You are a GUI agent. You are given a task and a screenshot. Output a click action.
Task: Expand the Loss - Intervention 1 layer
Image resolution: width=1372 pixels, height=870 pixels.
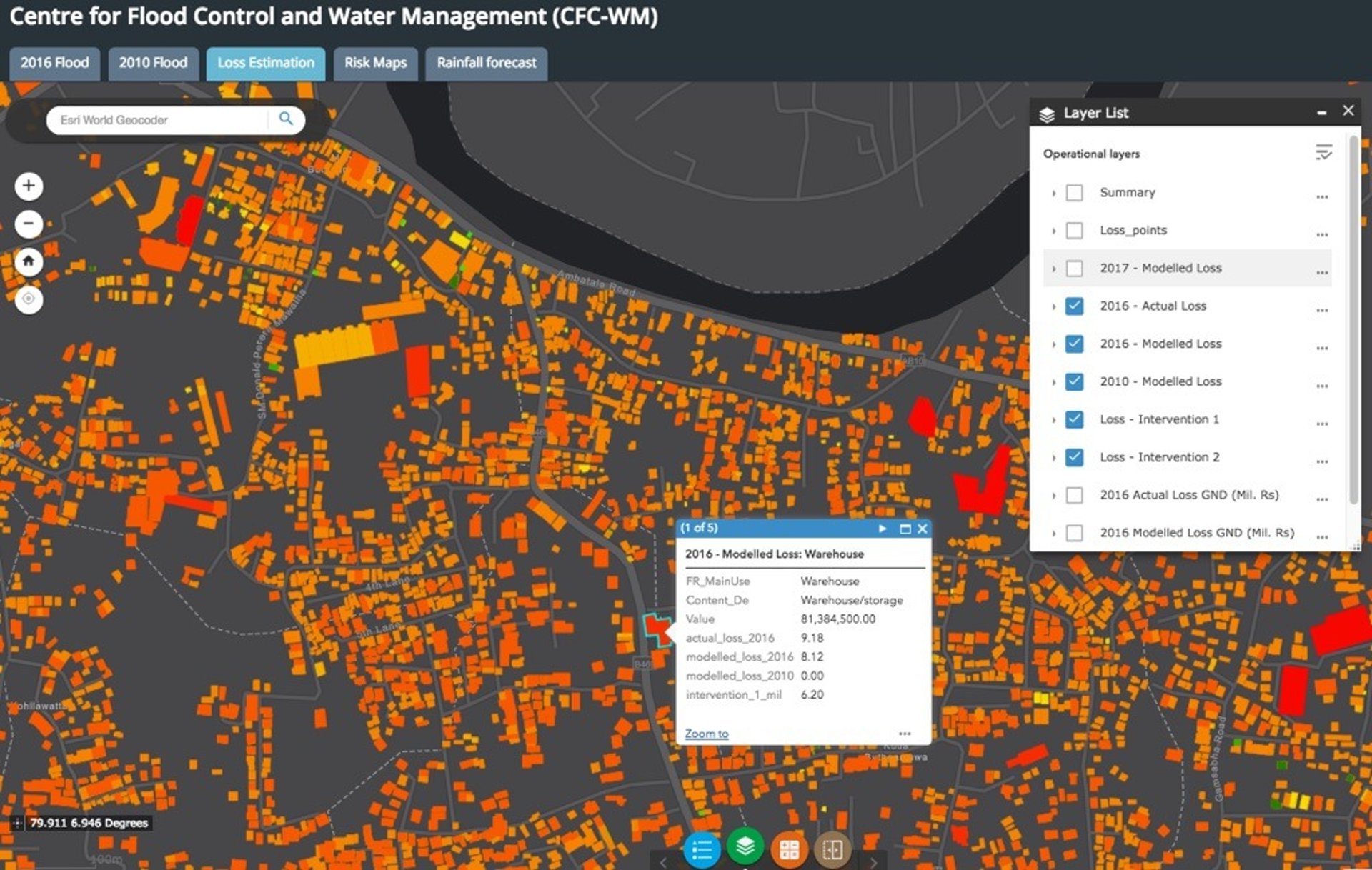tap(1053, 420)
